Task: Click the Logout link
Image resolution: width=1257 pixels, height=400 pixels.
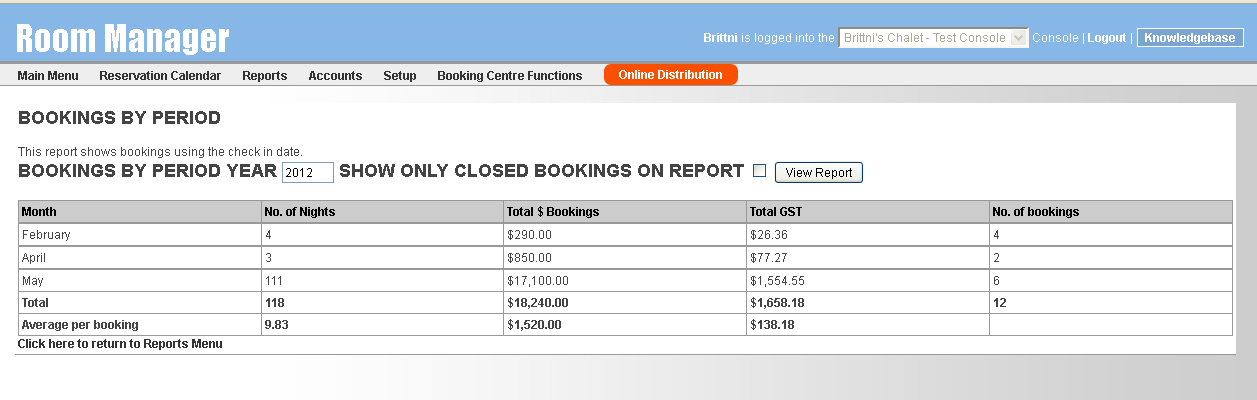Action: [x=1106, y=38]
